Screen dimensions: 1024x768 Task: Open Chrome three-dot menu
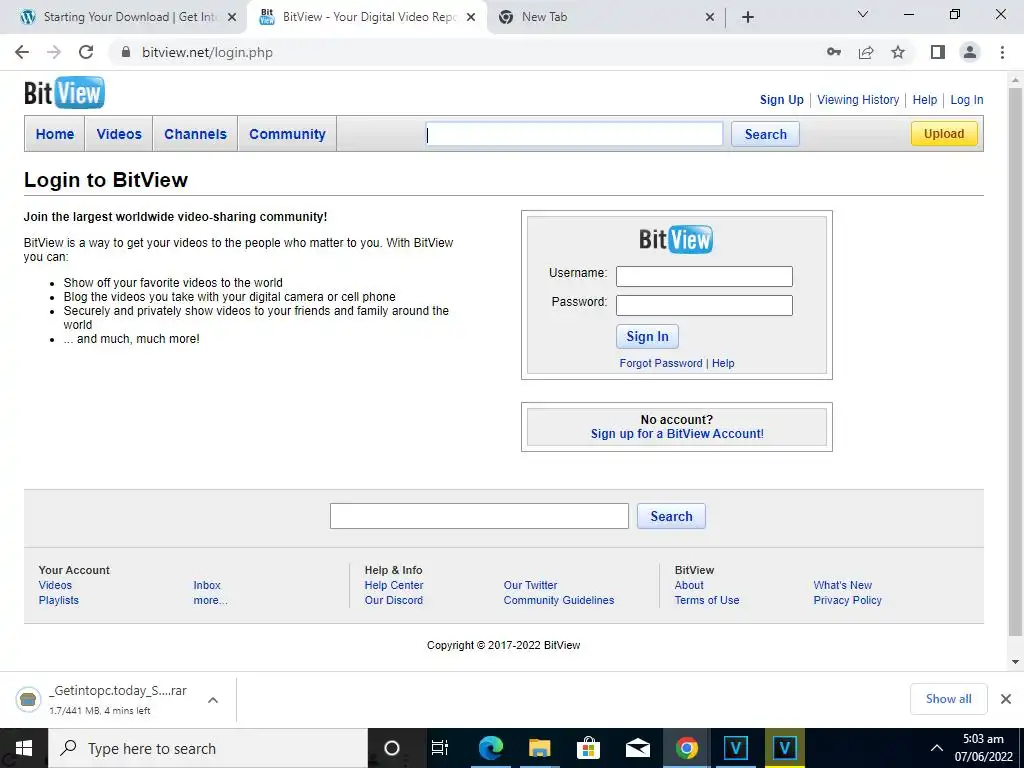click(x=1002, y=52)
